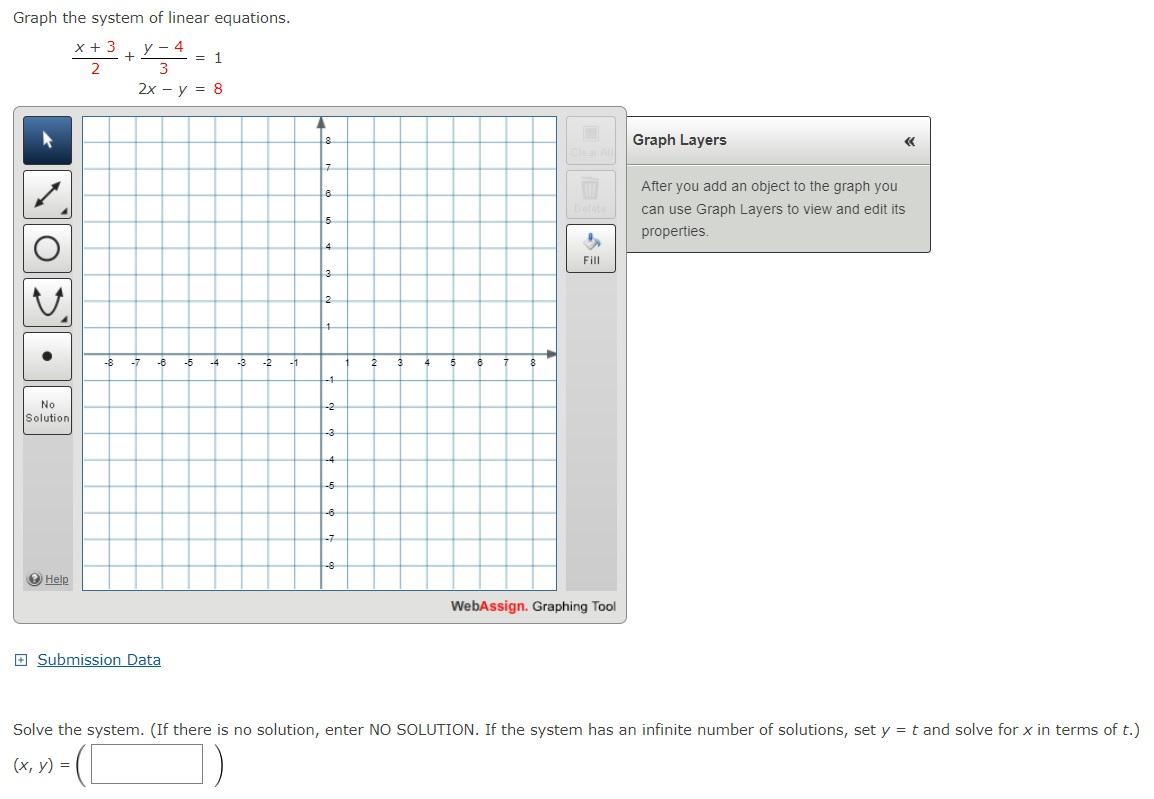Open line tool variants via corner arrow
Image resolution: width=1154 pixels, height=799 pixels.
[64, 212]
